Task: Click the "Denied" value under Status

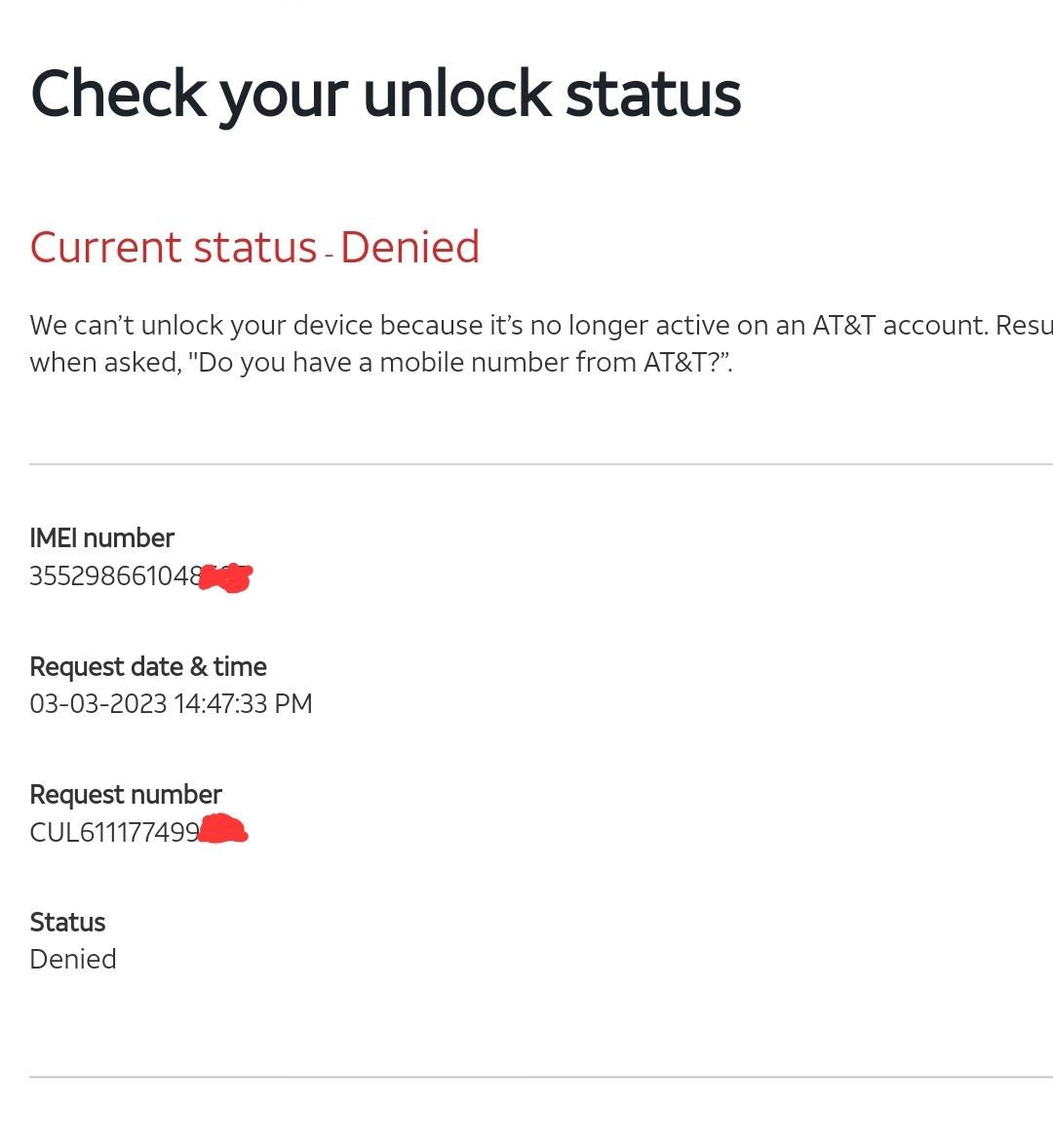Action: (73, 960)
